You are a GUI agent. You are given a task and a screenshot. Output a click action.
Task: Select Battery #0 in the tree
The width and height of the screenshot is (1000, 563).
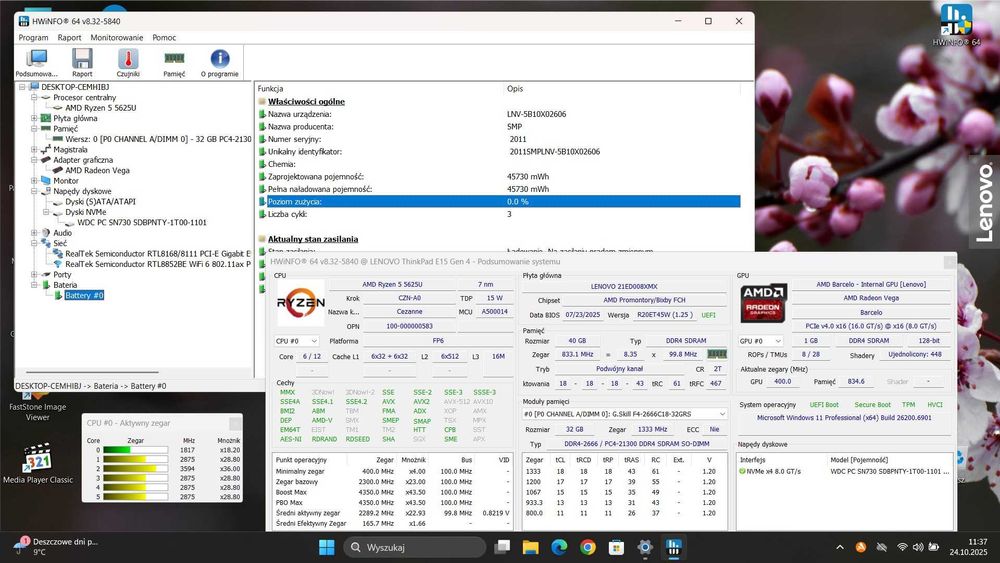click(x=84, y=295)
